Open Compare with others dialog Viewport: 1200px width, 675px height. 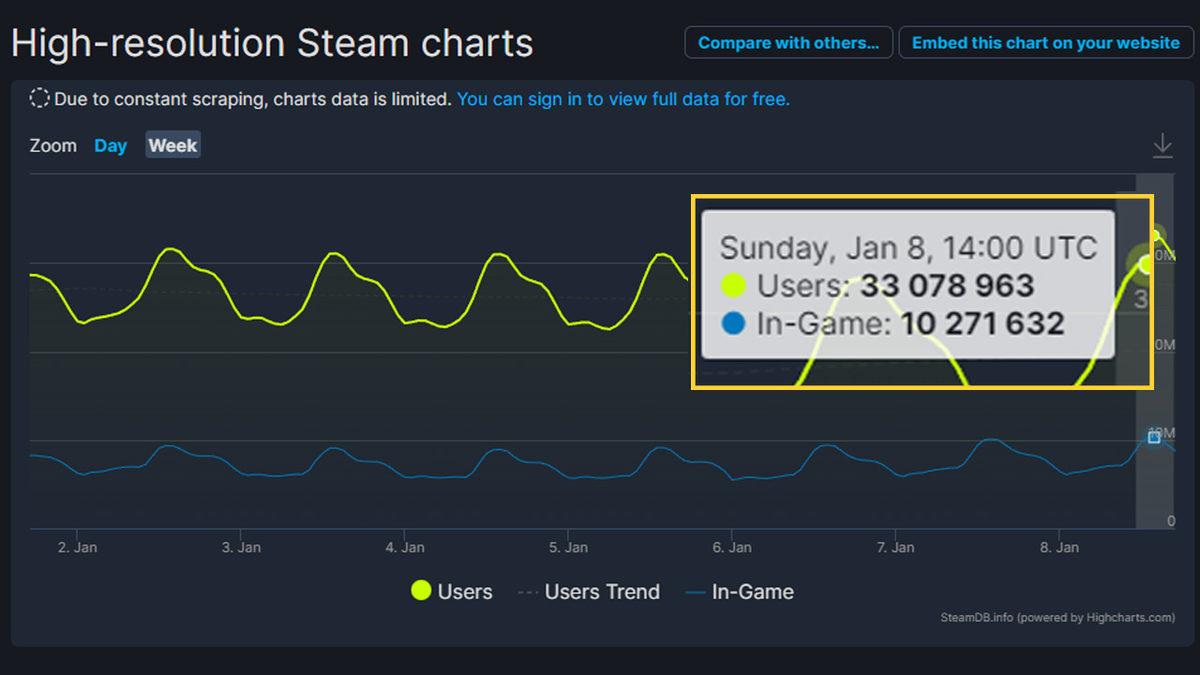coord(788,42)
